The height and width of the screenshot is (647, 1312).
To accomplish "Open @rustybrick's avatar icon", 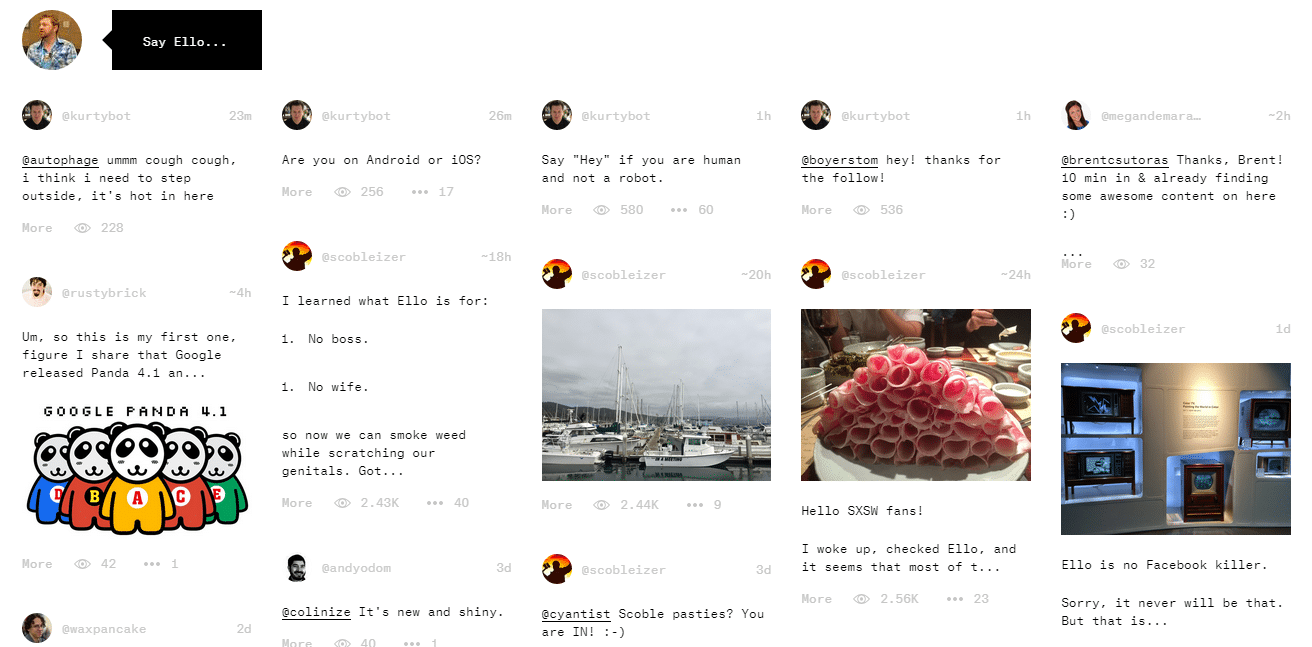I will pyautogui.click(x=37, y=292).
